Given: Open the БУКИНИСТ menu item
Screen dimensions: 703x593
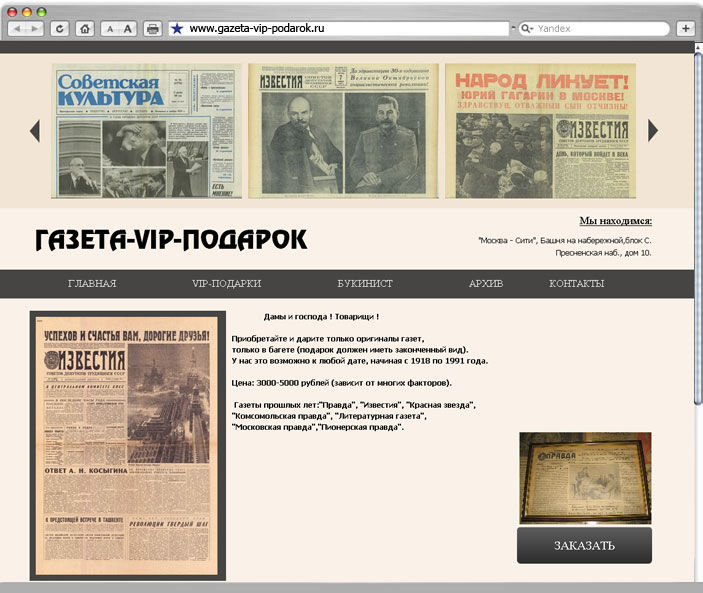Looking at the screenshot, I should point(365,283).
